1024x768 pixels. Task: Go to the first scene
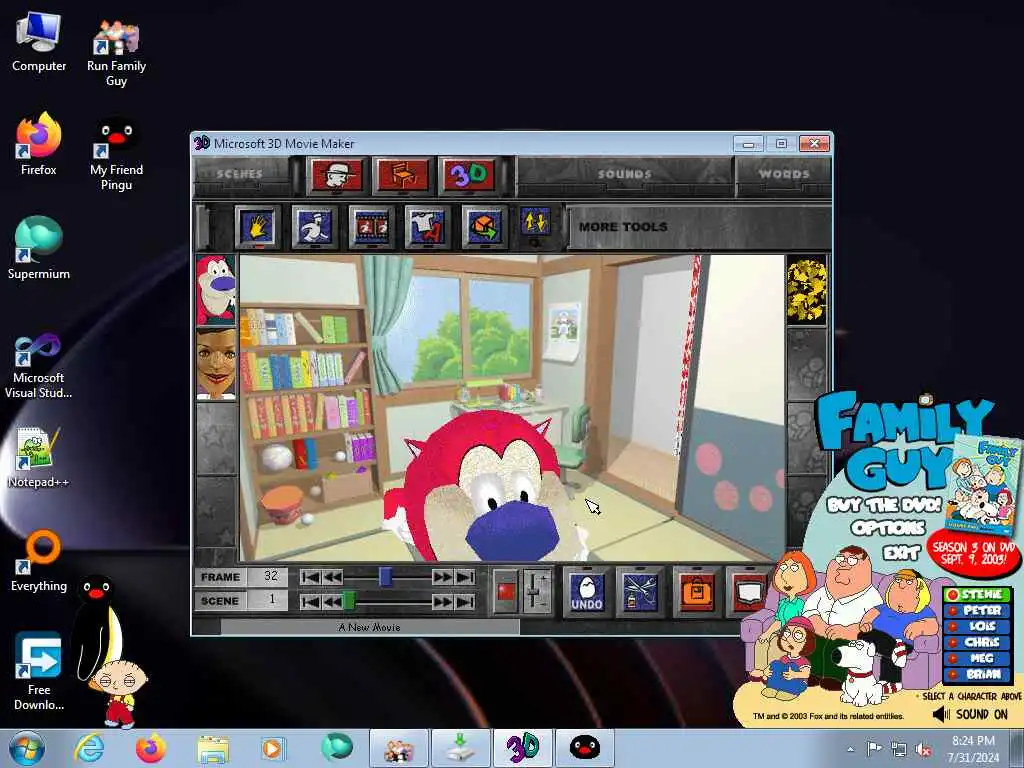point(311,601)
